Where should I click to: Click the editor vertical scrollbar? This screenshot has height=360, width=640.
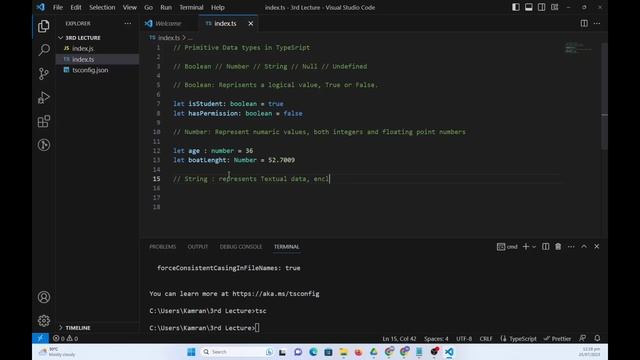point(604,95)
